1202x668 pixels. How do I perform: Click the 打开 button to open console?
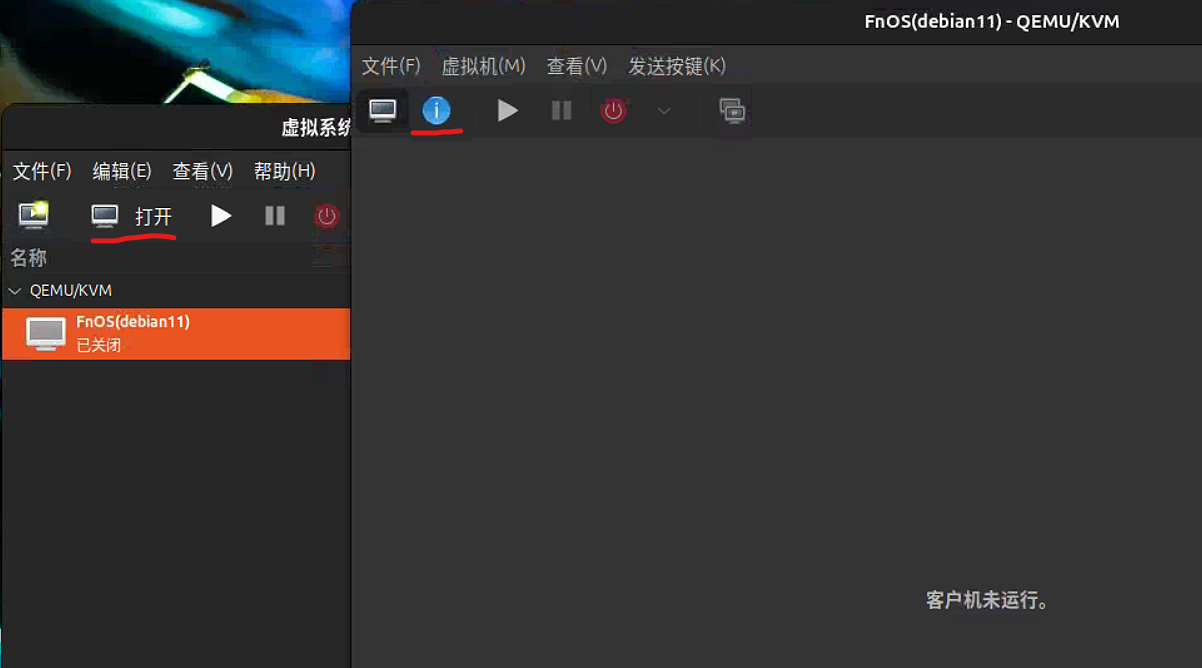[x=154, y=215]
